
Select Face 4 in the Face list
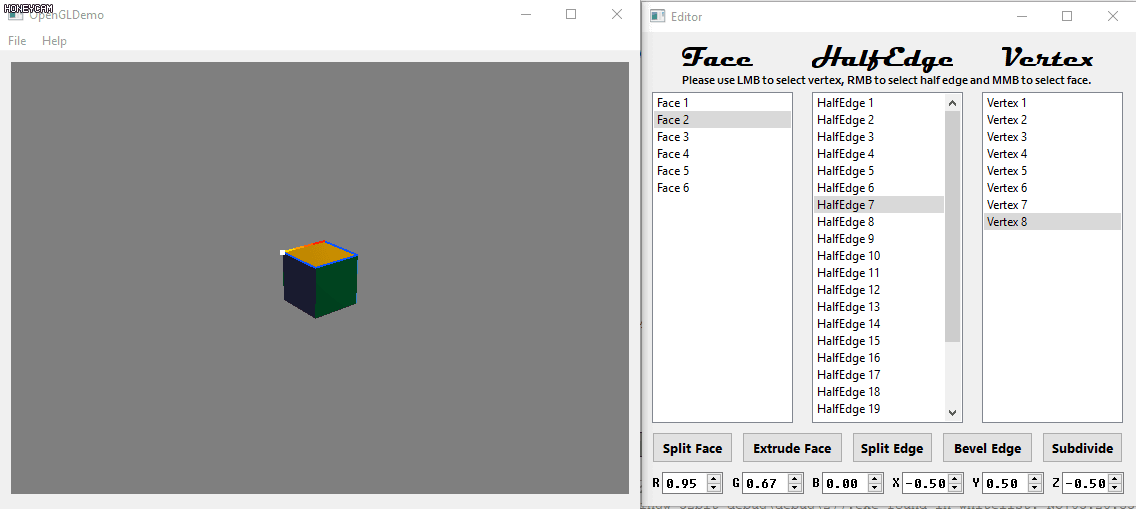click(x=722, y=153)
